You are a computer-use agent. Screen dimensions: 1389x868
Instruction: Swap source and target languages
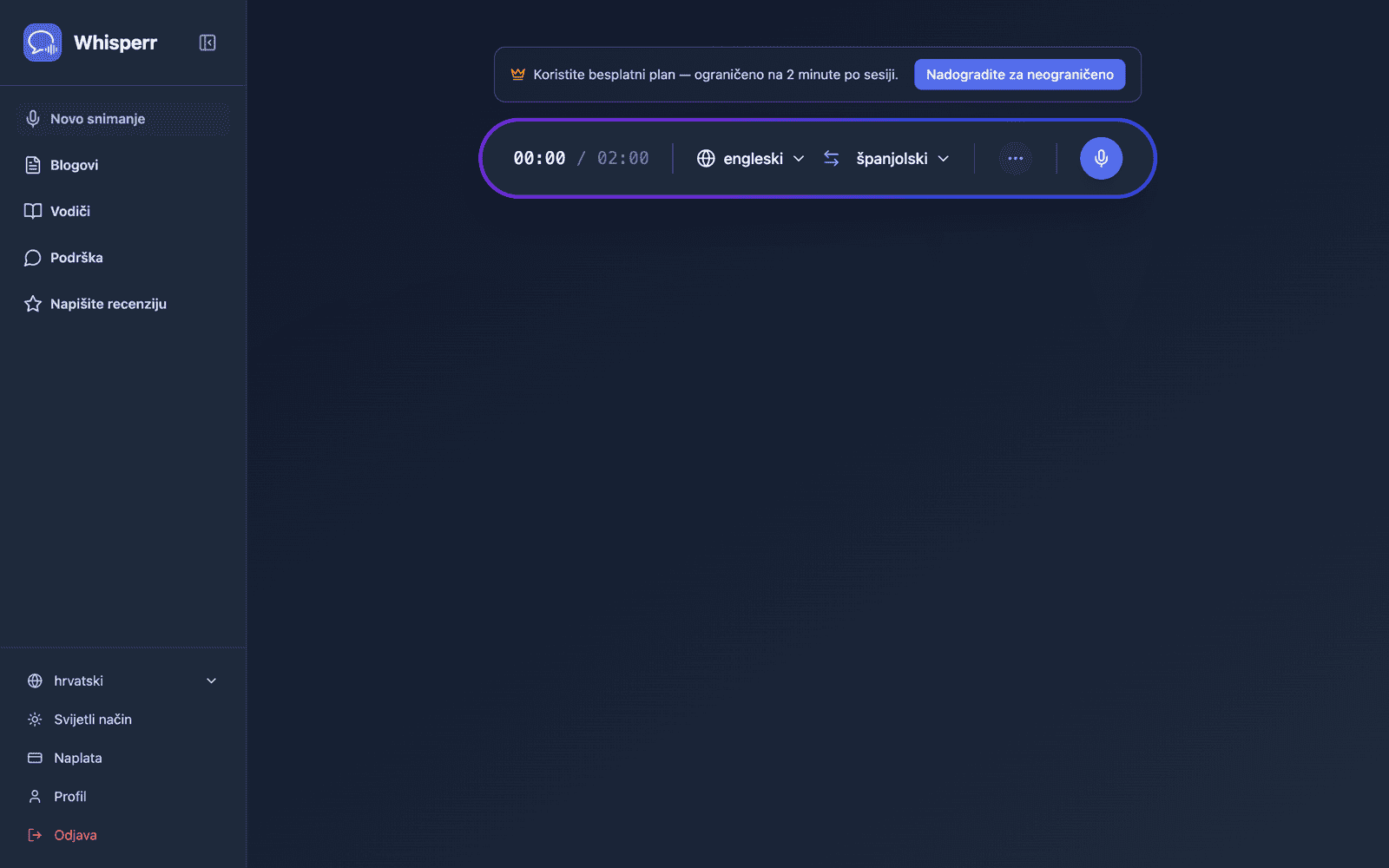click(x=831, y=158)
